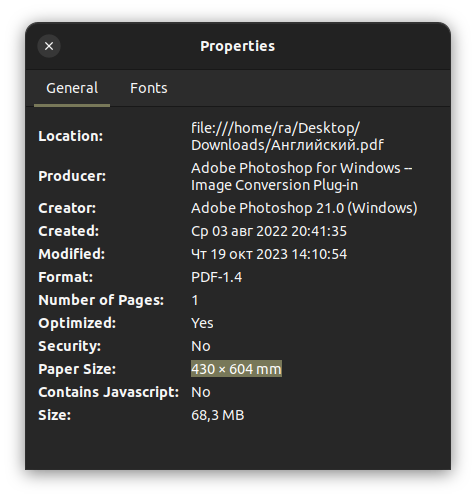Click the PDF-1.4 format value

point(217,277)
